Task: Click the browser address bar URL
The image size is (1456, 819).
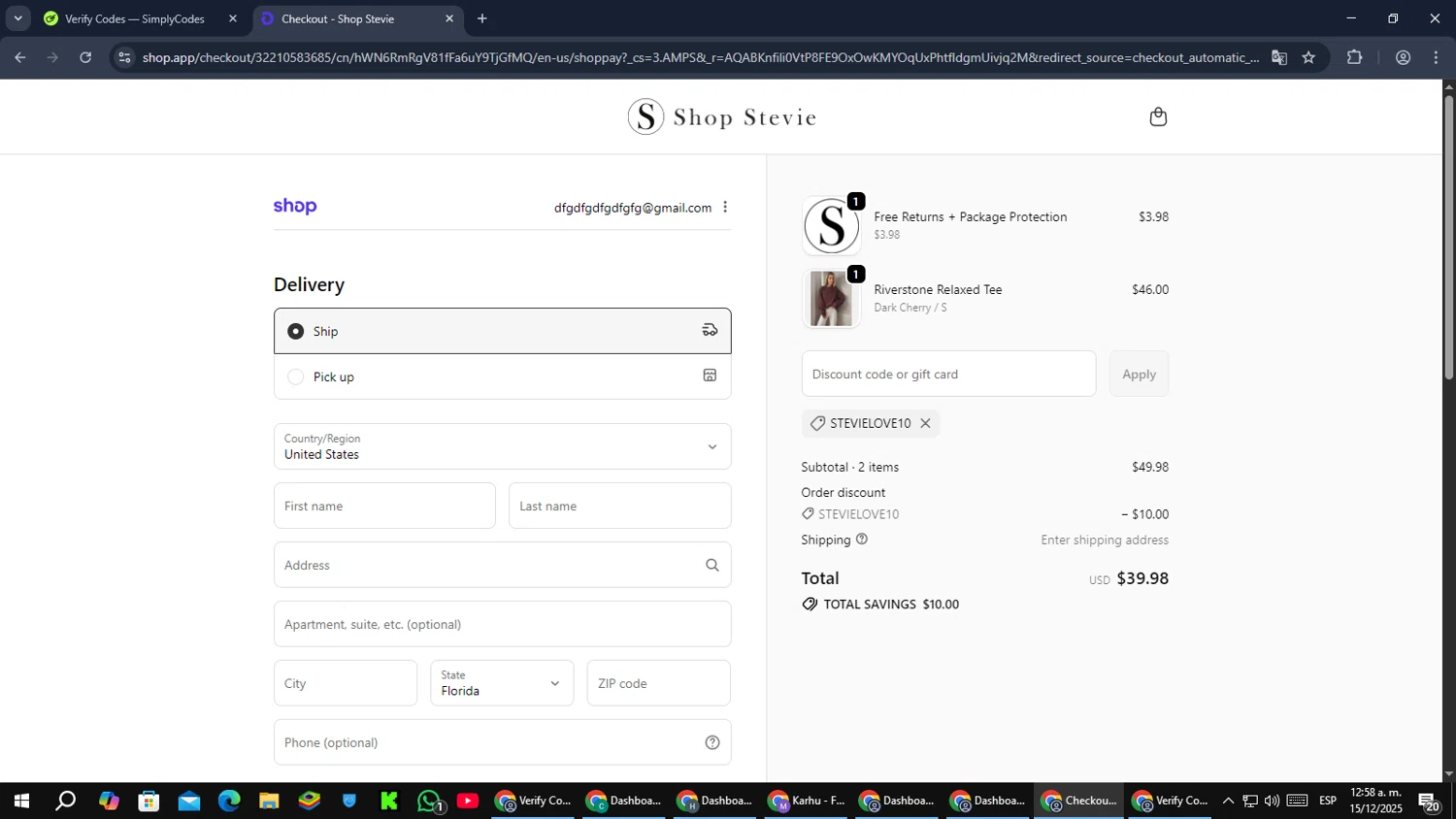Action: [x=699, y=57]
